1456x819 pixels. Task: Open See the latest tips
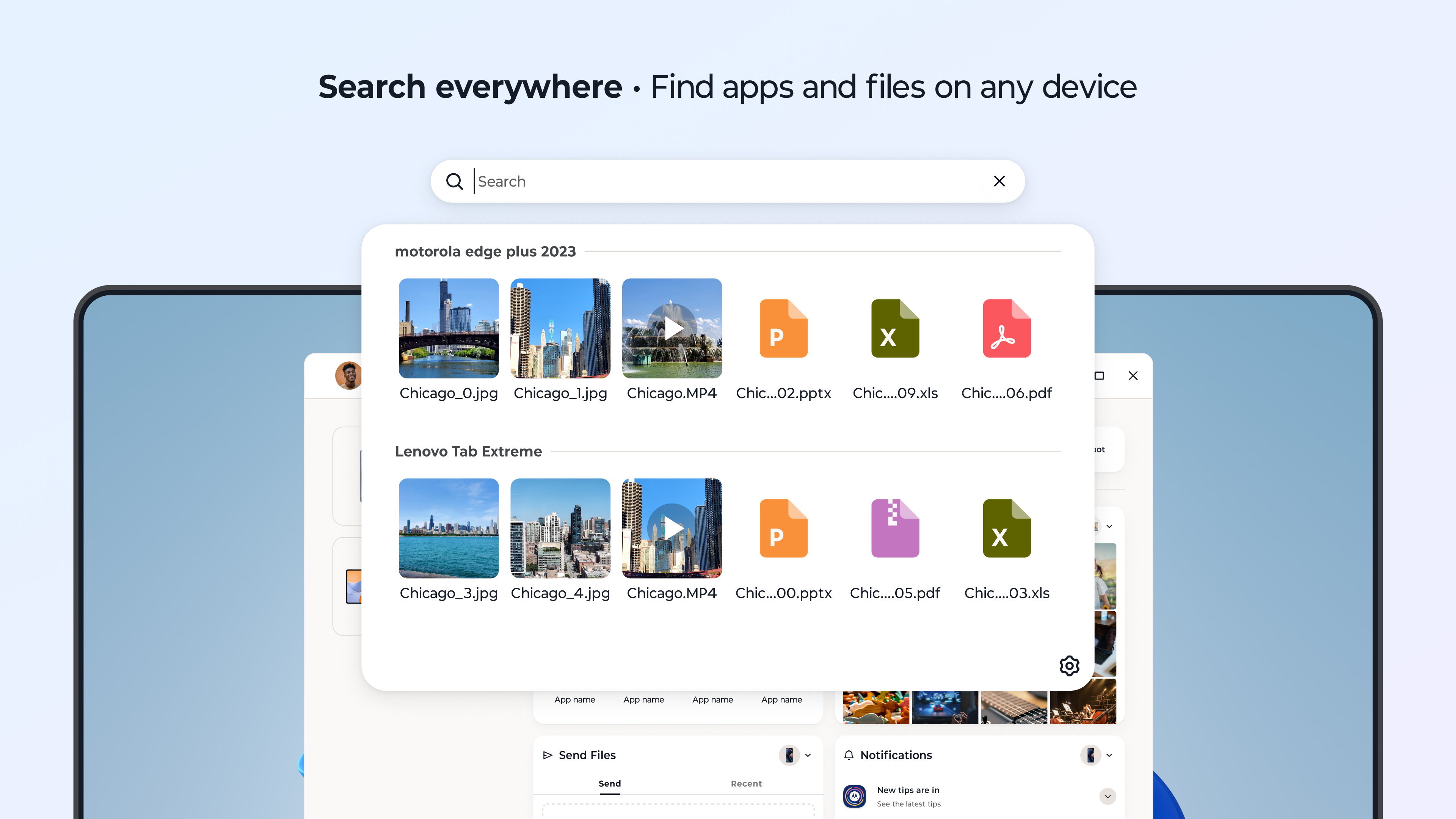pos(909,804)
